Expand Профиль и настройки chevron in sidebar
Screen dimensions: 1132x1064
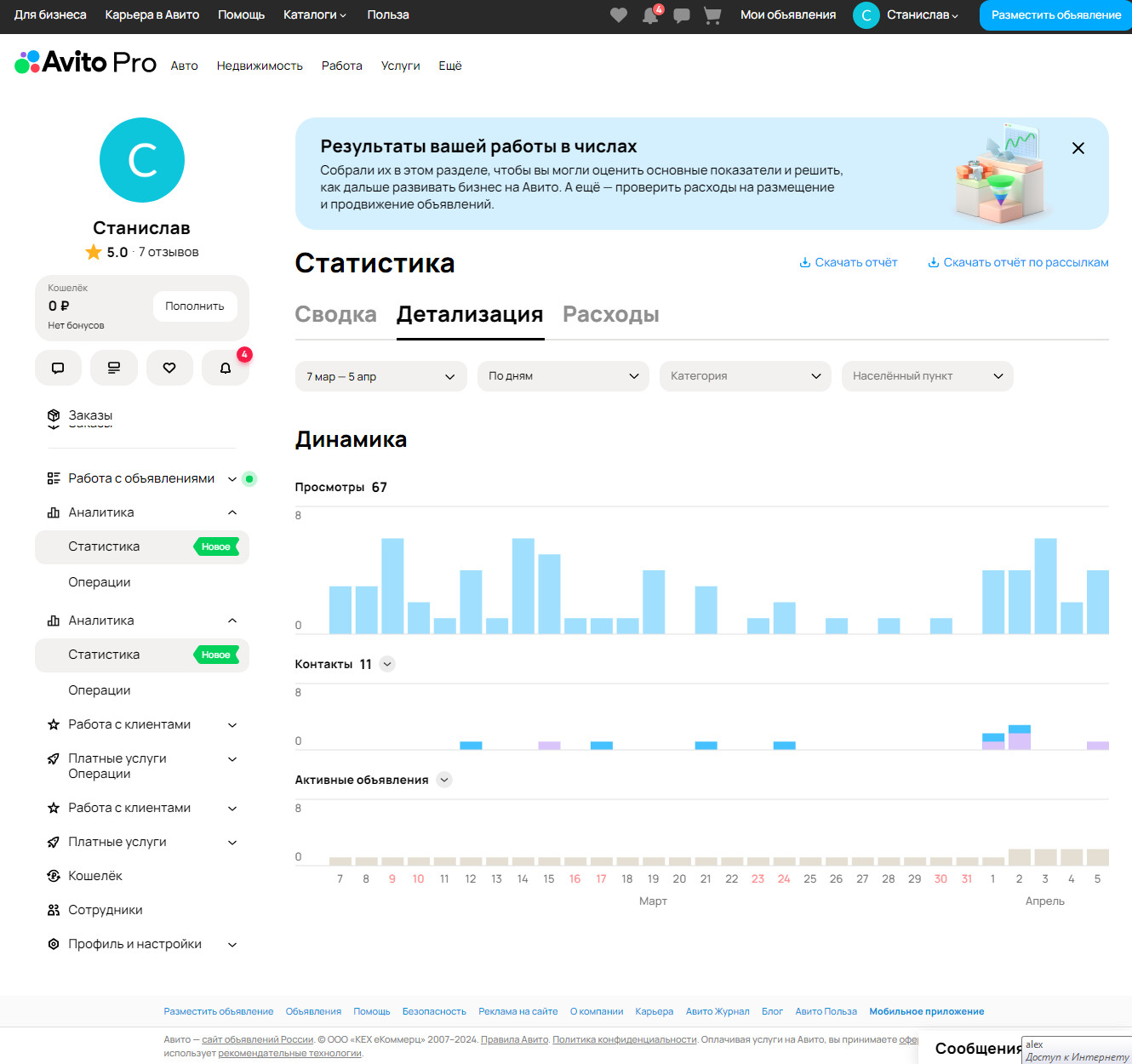point(232,944)
